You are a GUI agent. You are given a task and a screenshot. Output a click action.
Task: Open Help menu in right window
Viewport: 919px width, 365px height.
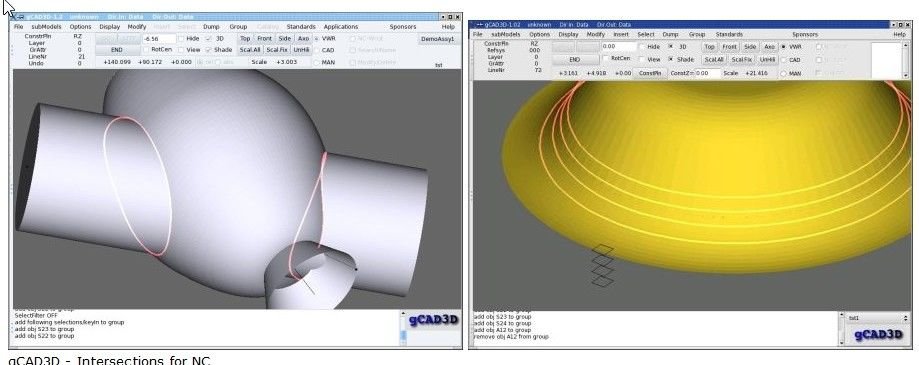[x=899, y=35]
